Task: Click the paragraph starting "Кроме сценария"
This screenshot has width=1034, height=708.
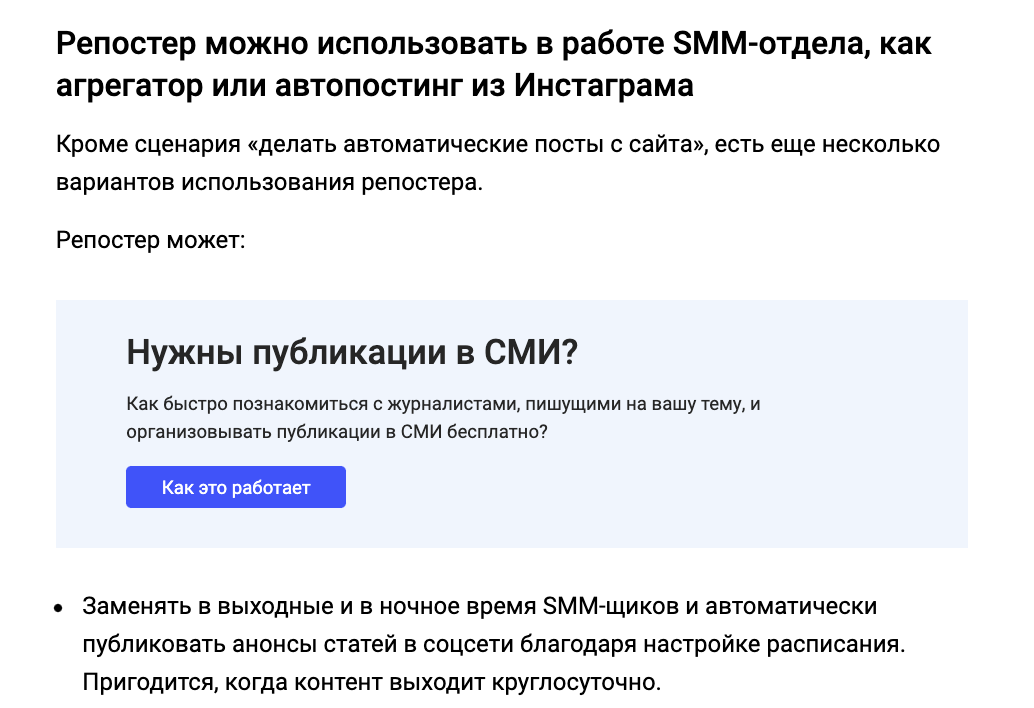Action: coord(498,163)
